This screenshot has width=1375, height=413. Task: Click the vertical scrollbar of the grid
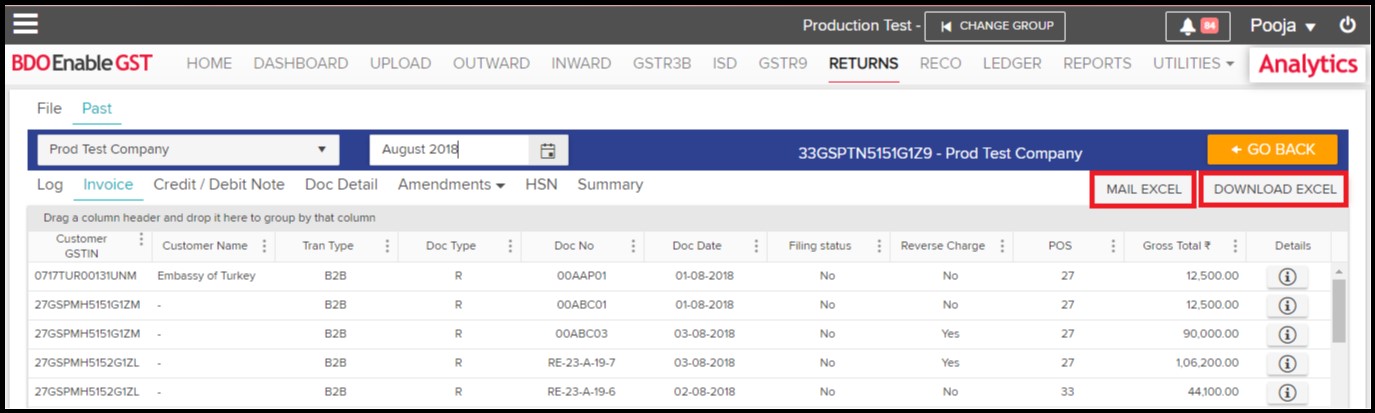pos(1339,310)
